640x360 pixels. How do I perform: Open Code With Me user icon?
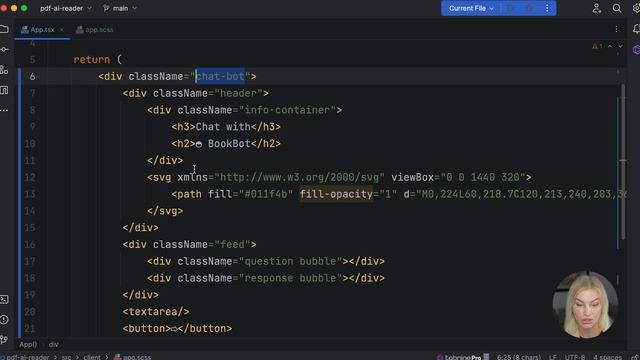597,8
